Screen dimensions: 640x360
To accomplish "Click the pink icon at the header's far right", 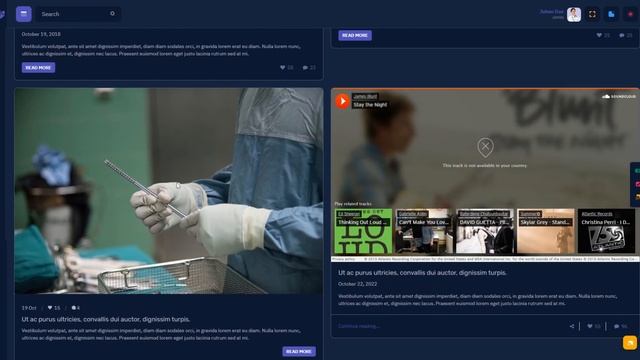I will [631, 14].
